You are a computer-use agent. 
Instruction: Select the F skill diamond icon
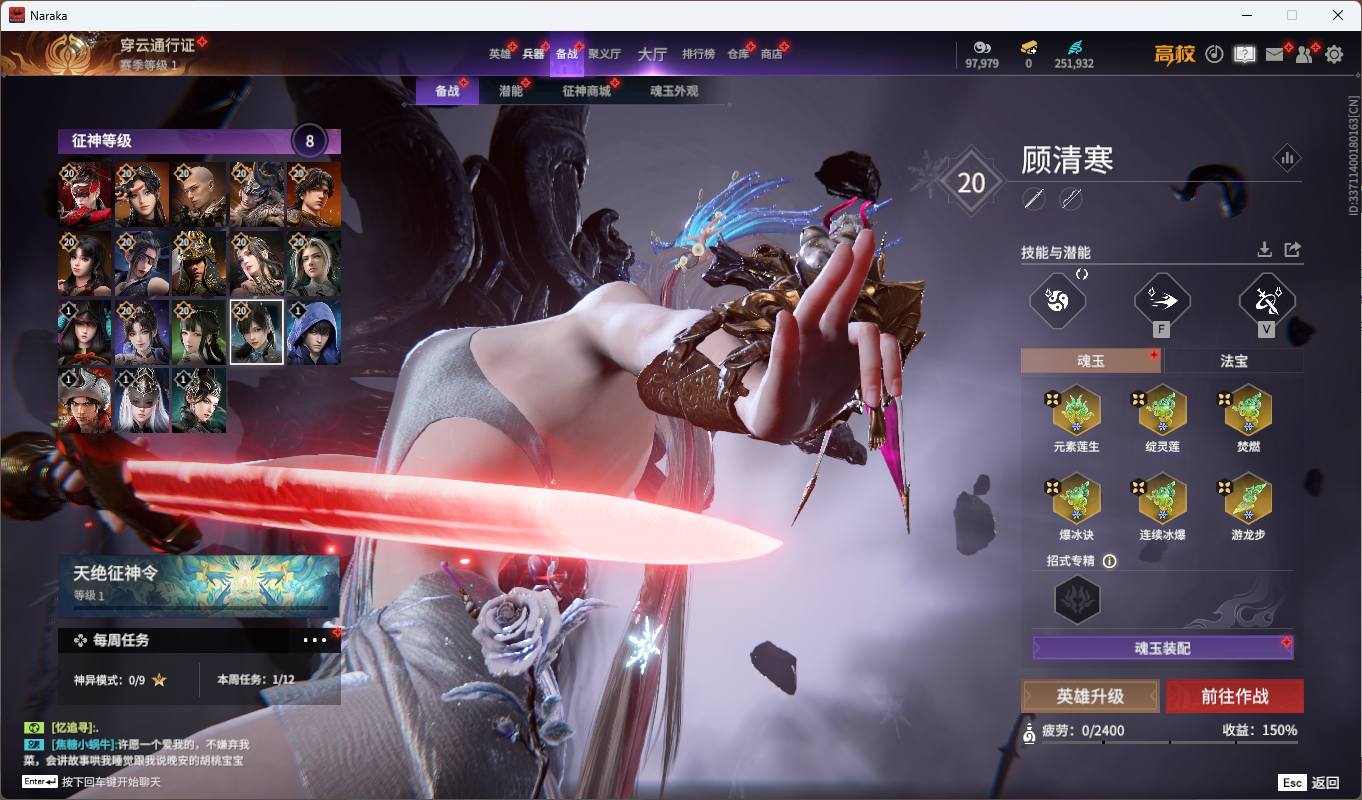tap(1162, 300)
